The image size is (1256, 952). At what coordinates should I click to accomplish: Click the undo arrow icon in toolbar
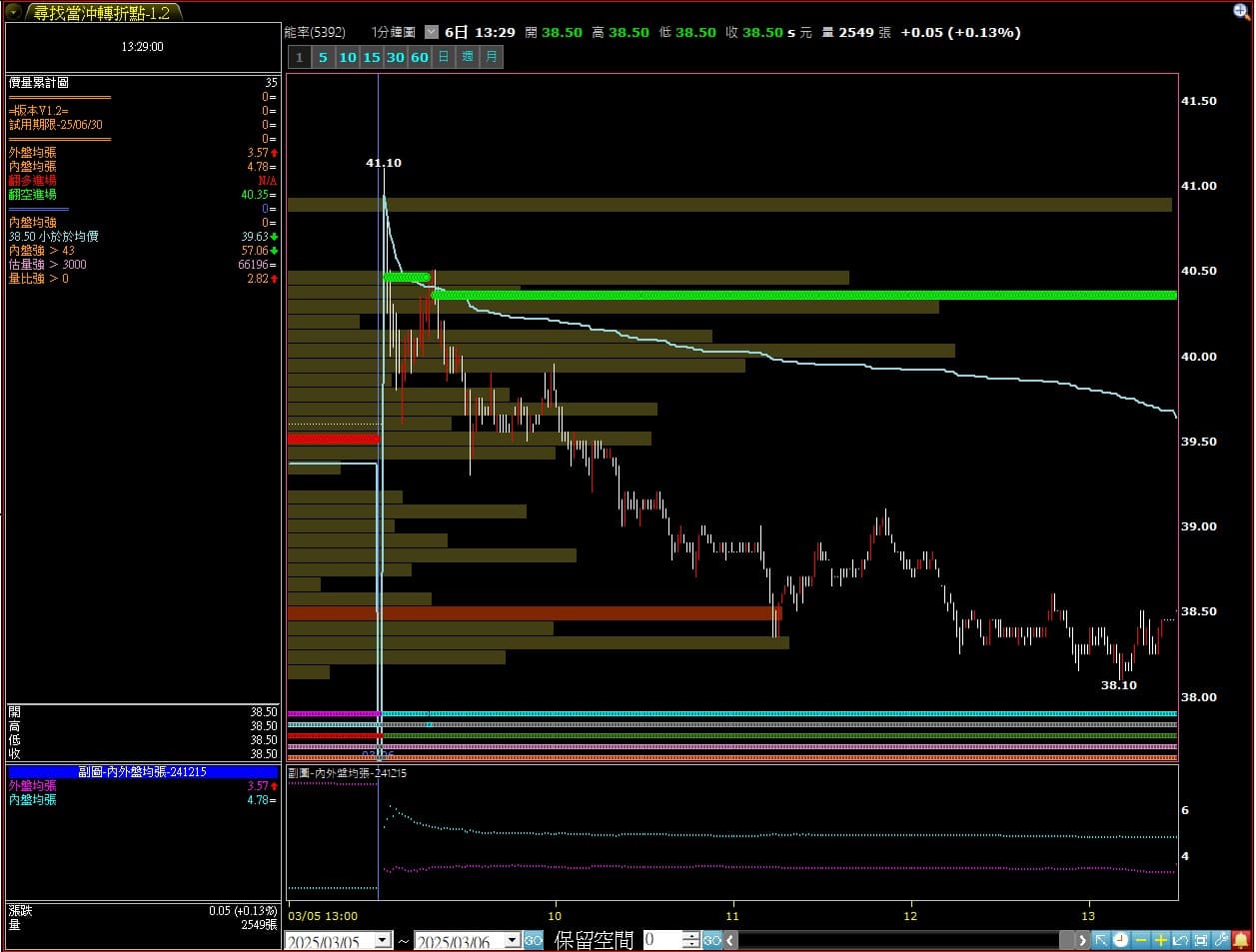[1180, 940]
